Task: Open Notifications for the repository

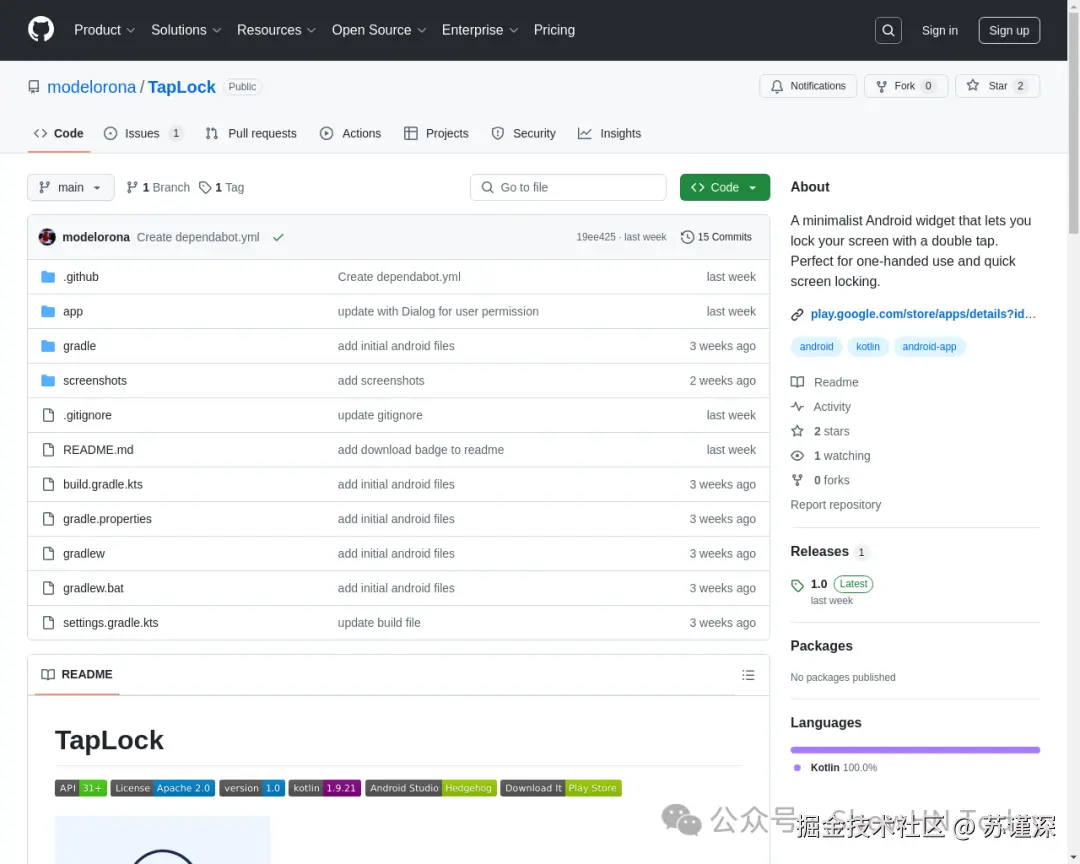Action: (x=808, y=86)
